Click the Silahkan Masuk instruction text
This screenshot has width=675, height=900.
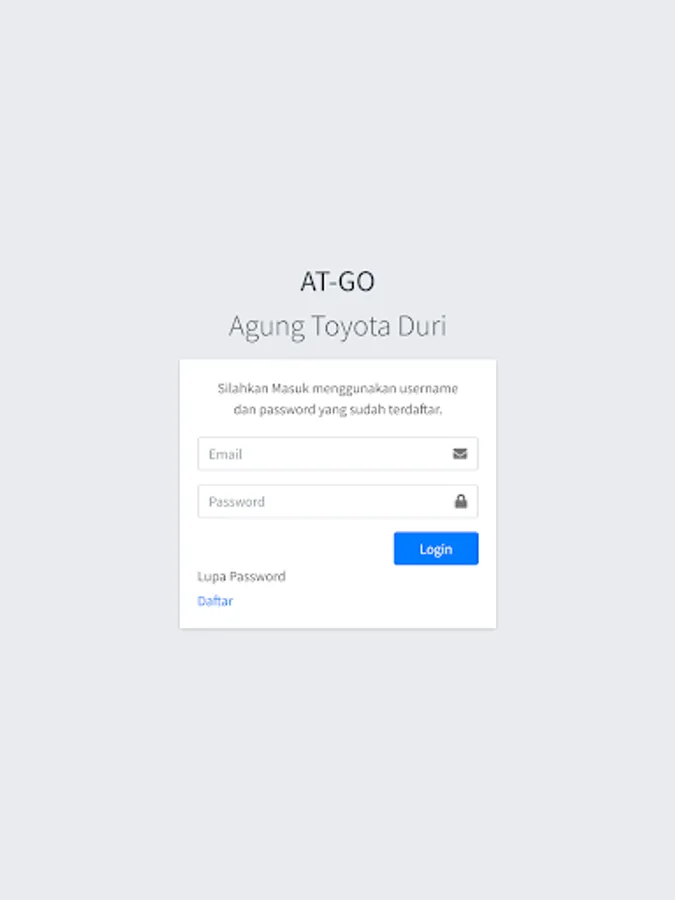[x=338, y=399]
